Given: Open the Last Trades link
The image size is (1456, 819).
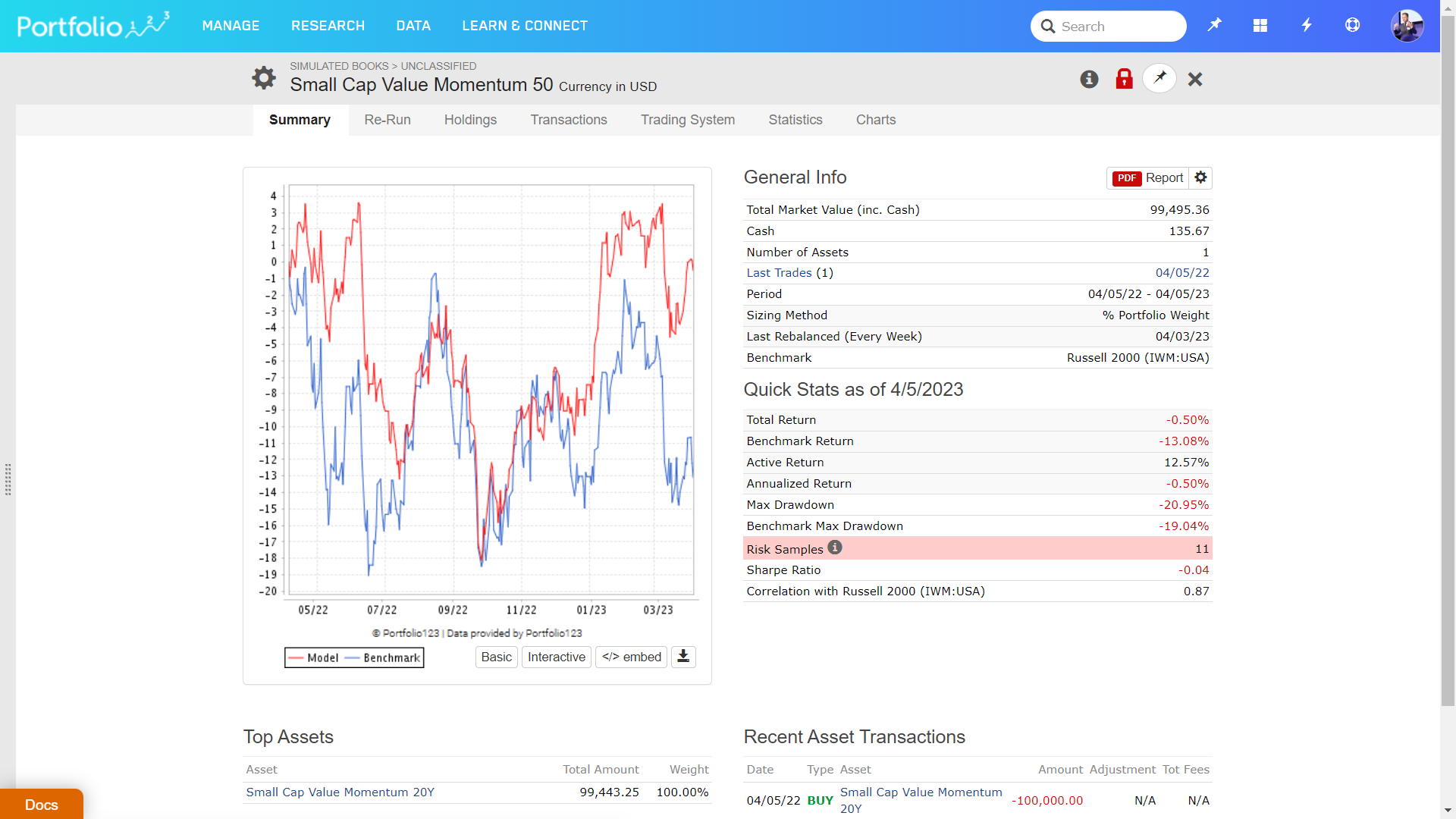Looking at the screenshot, I should click(x=779, y=273).
